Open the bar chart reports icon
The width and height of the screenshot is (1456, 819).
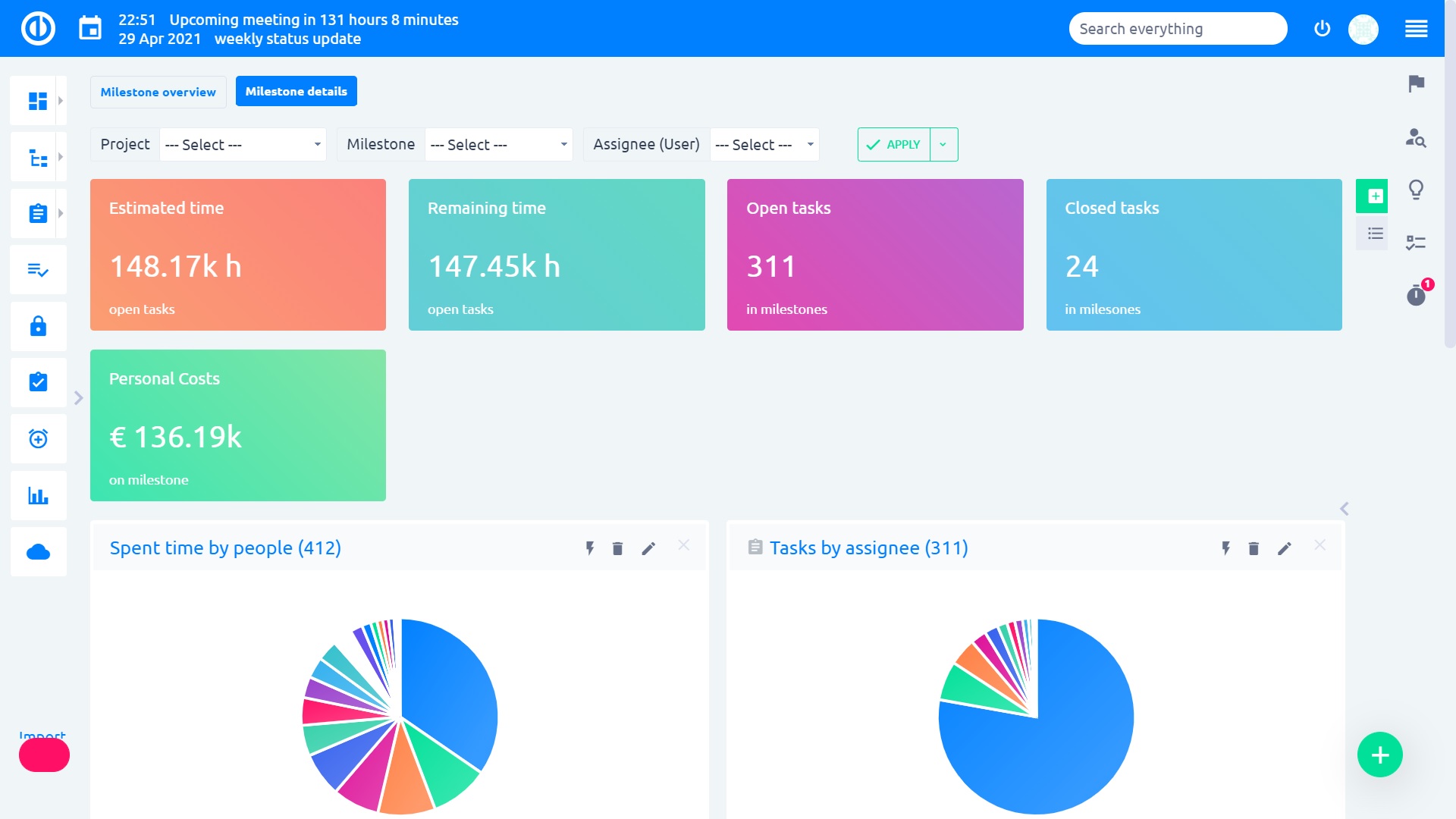37,495
